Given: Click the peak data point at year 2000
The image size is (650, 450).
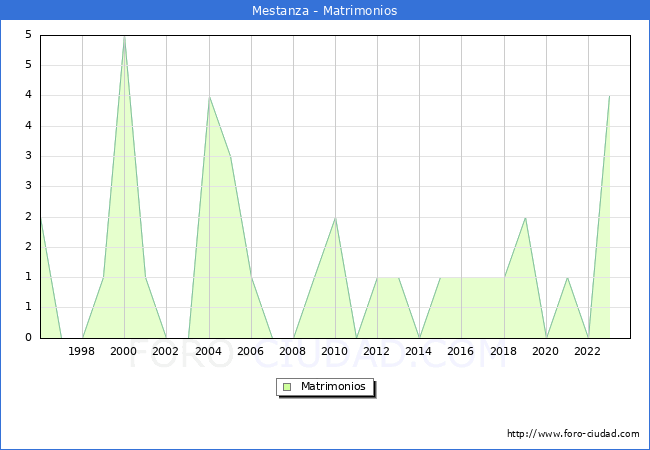Looking at the screenshot, I should 124,37.
